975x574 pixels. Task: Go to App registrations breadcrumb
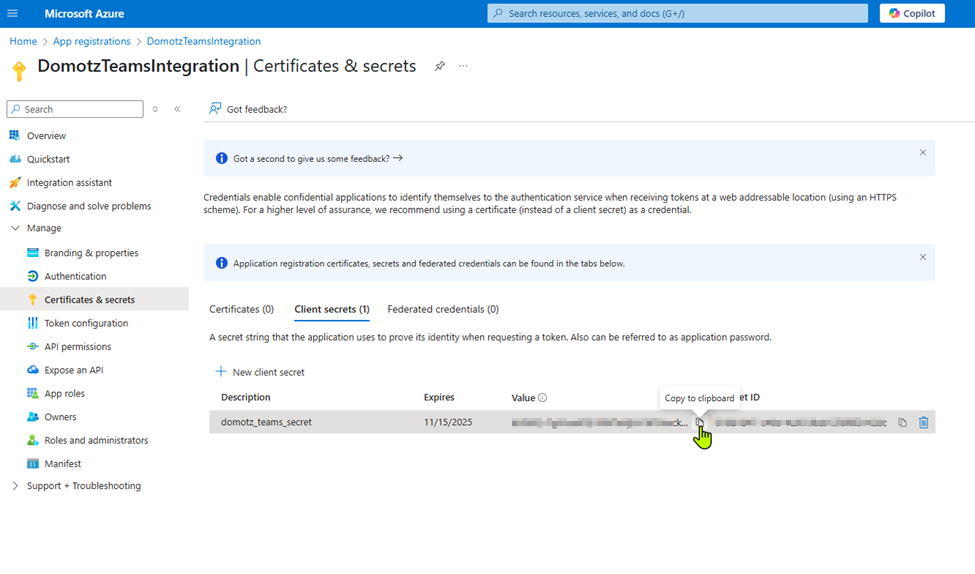coord(91,41)
